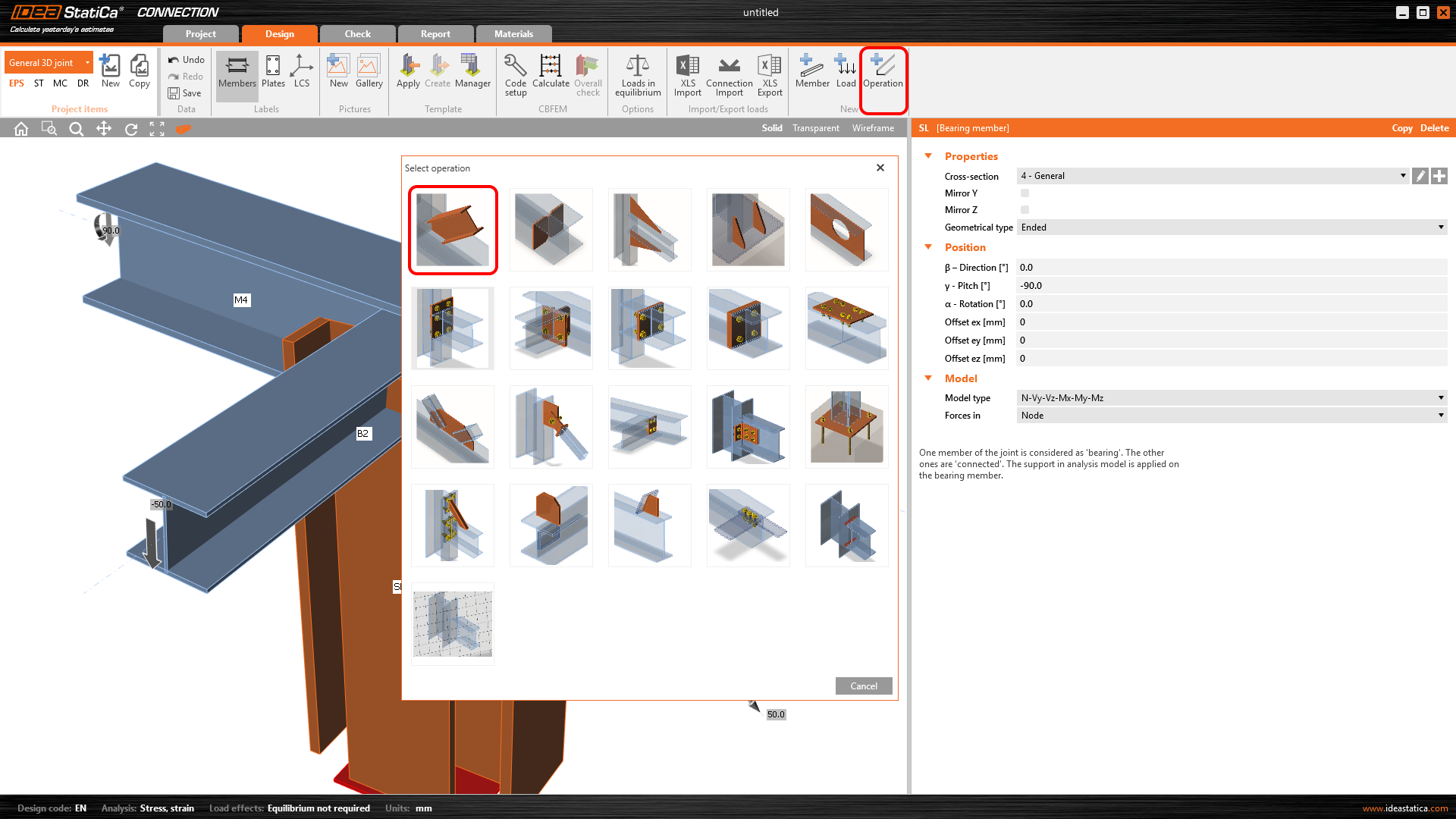The width and height of the screenshot is (1456, 819).
Task: Enable the Mirror Y checkbox
Action: [x=1025, y=193]
